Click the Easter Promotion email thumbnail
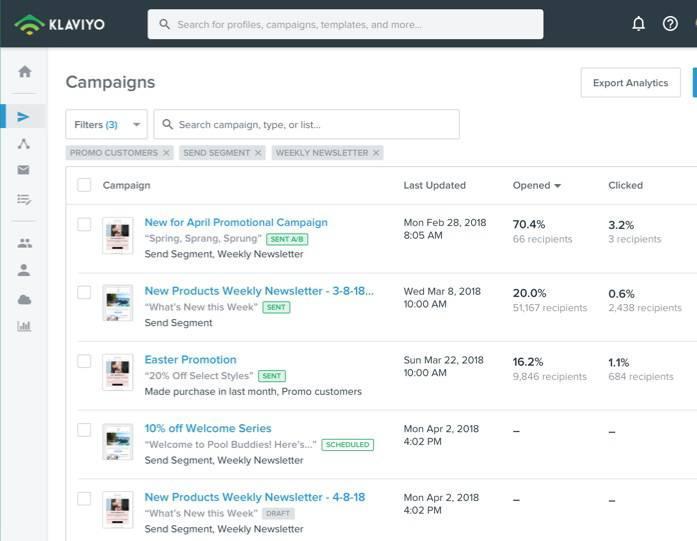 (118, 372)
